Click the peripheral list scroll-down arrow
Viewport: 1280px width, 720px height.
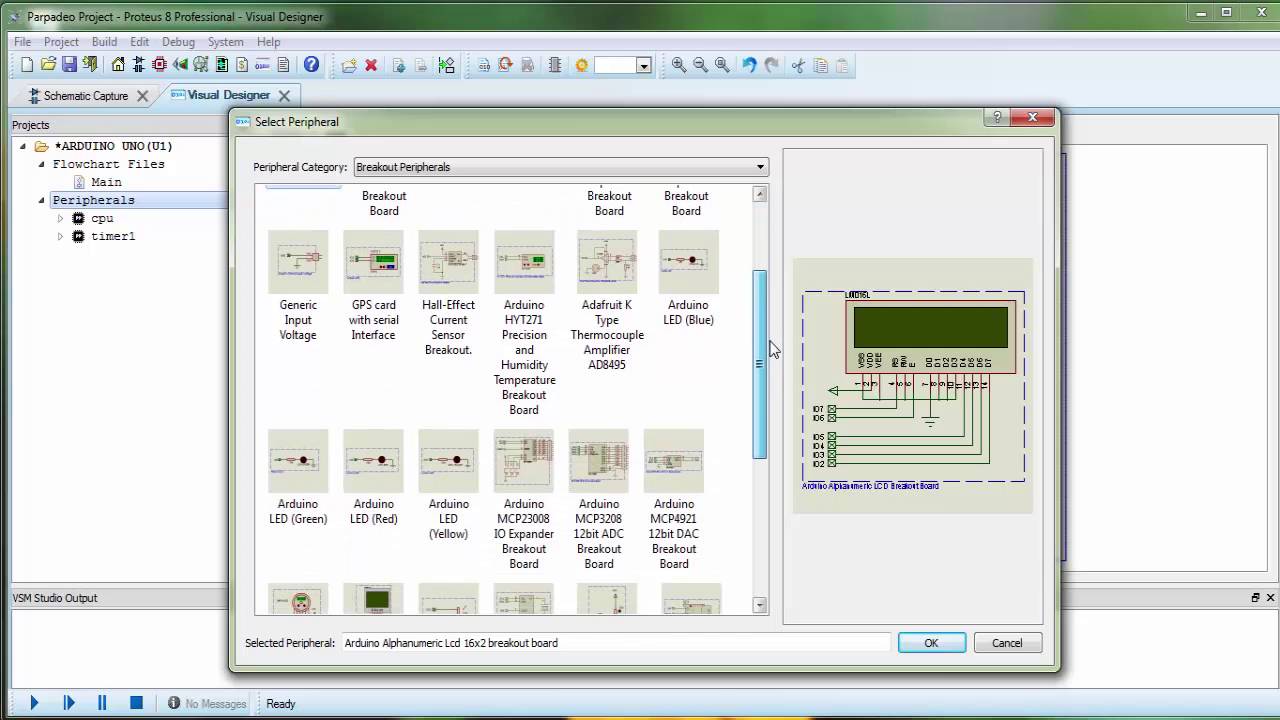[760, 605]
